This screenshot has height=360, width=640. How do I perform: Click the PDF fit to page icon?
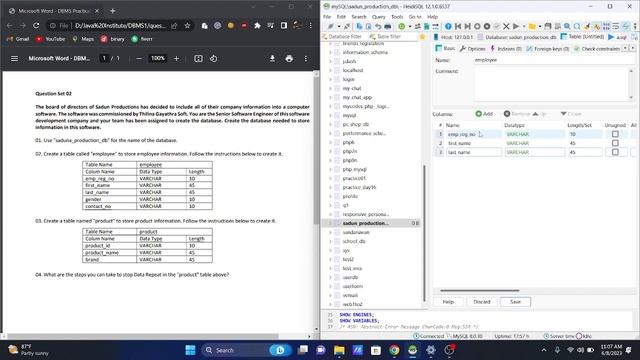(x=198, y=58)
